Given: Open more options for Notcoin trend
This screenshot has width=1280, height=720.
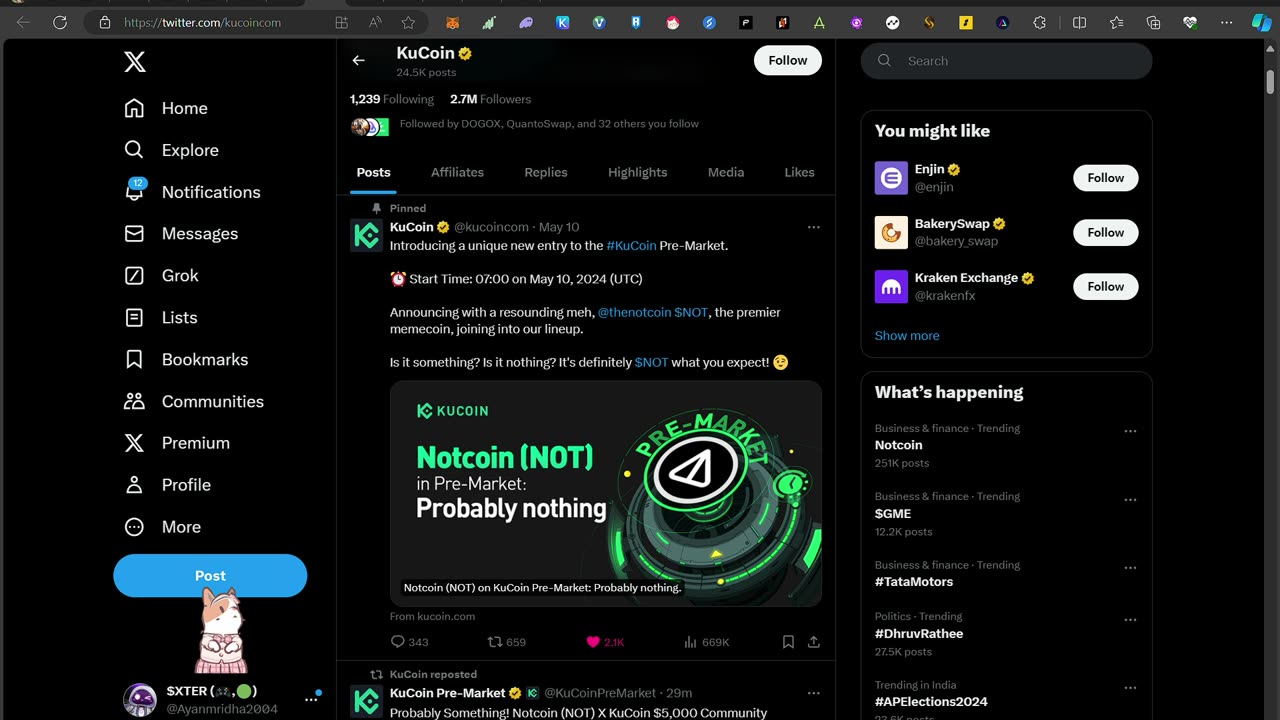Looking at the screenshot, I should click(x=1130, y=431).
